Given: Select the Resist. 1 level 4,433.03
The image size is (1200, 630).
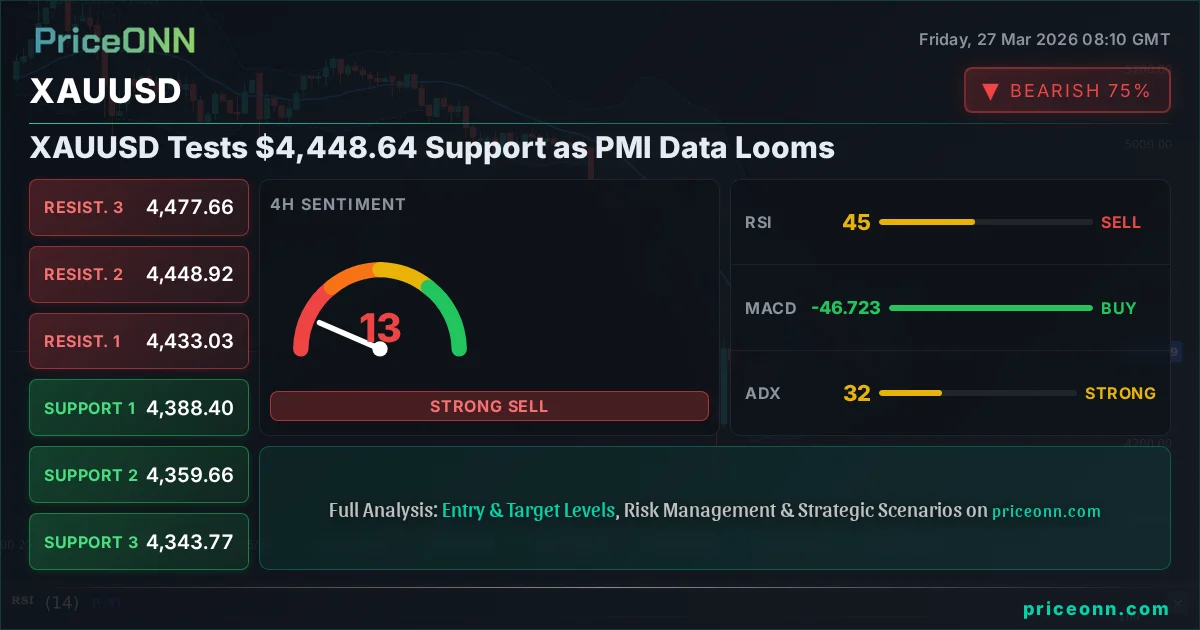Looking at the screenshot, I should (139, 341).
